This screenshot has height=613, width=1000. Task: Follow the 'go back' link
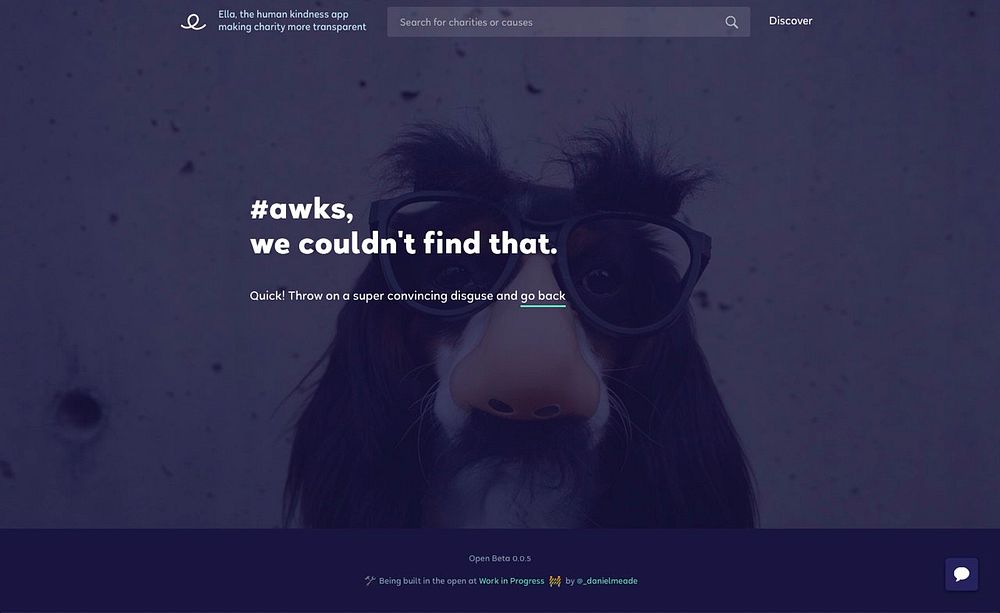[543, 296]
